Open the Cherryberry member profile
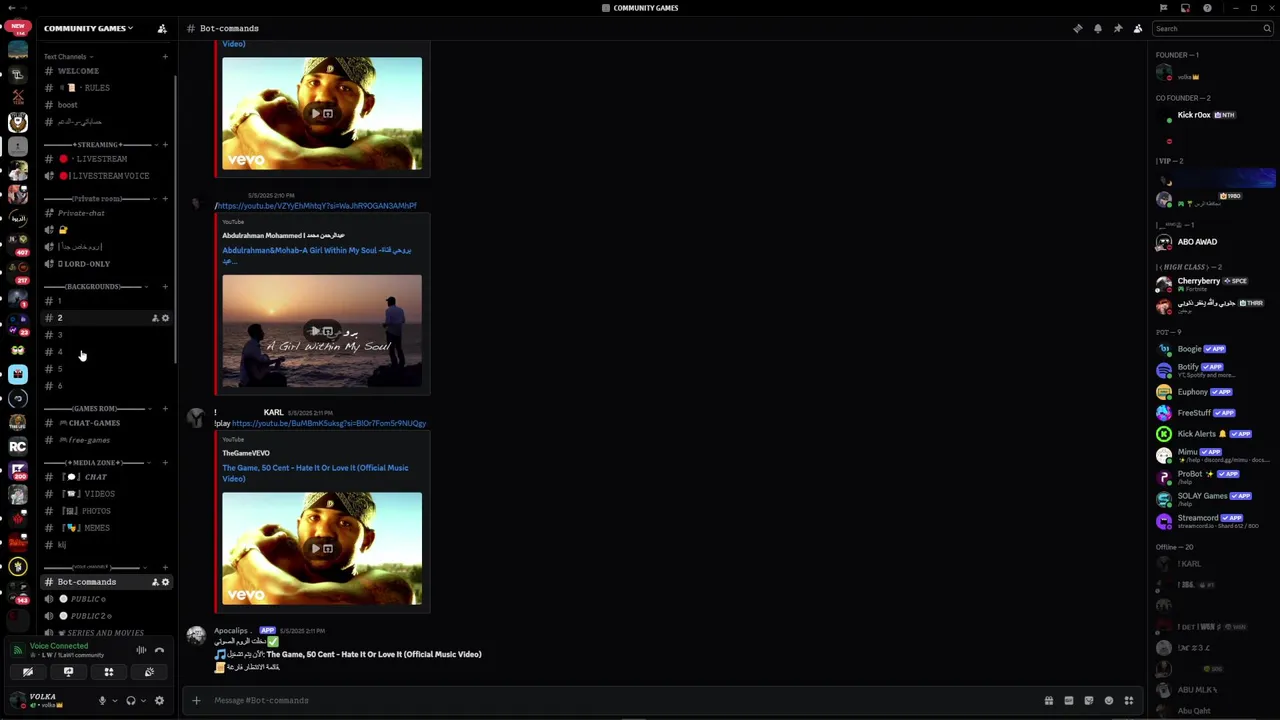Screen dimensions: 1280x720 pyautogui.click(x=1212, y=282)
